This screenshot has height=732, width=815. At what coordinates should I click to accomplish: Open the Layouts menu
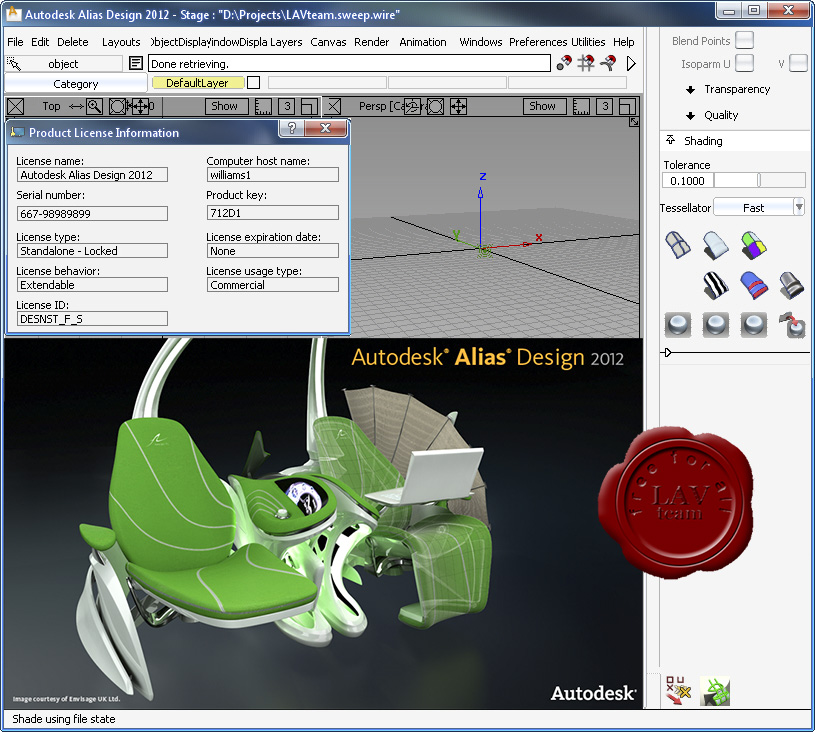(x=121, y=42)
